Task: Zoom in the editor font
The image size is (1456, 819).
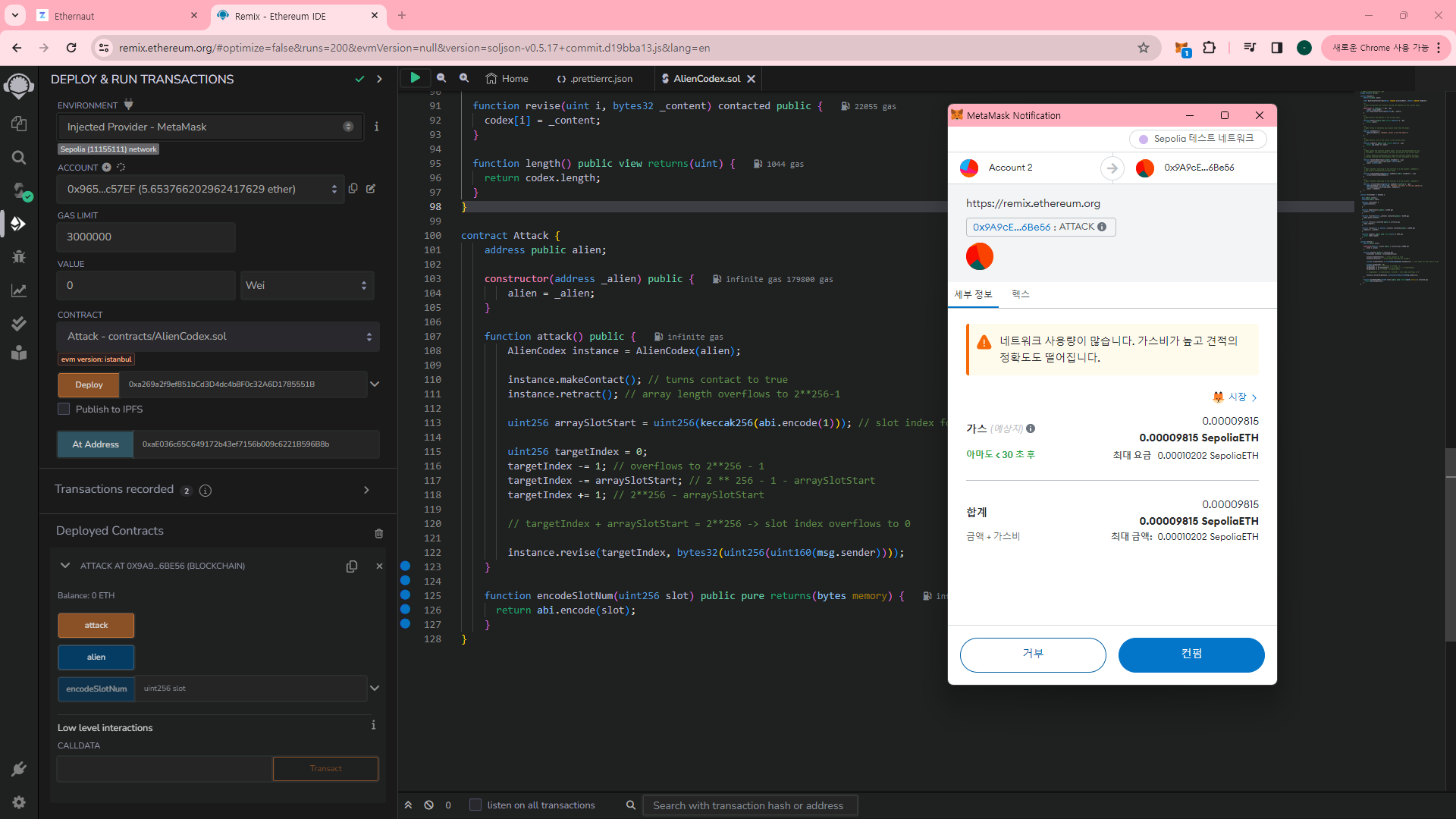Action: coord(464,78)
